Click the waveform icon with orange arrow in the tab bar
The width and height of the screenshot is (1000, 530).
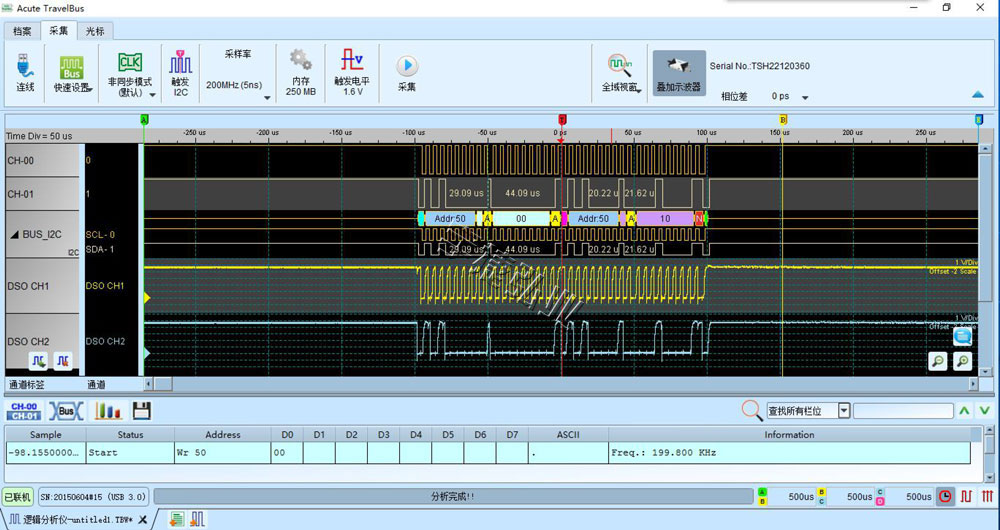click(x=197, y=519)
